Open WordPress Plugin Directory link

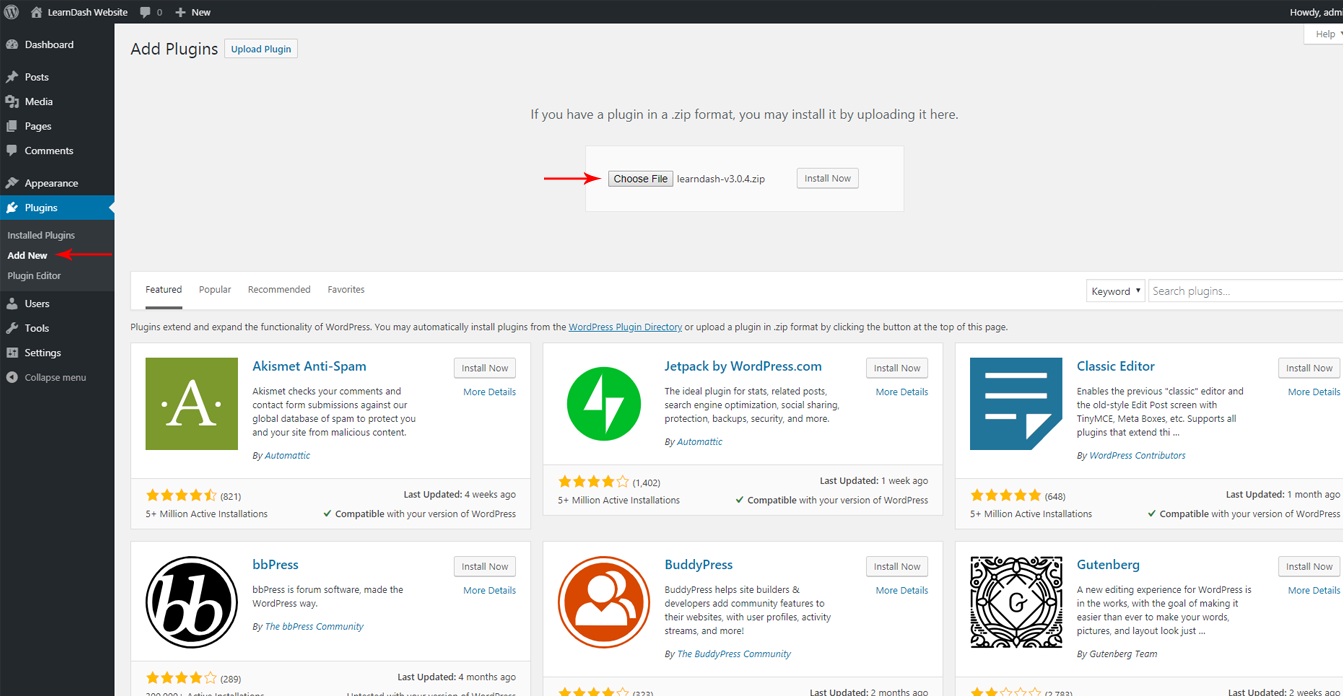(625, 327)
